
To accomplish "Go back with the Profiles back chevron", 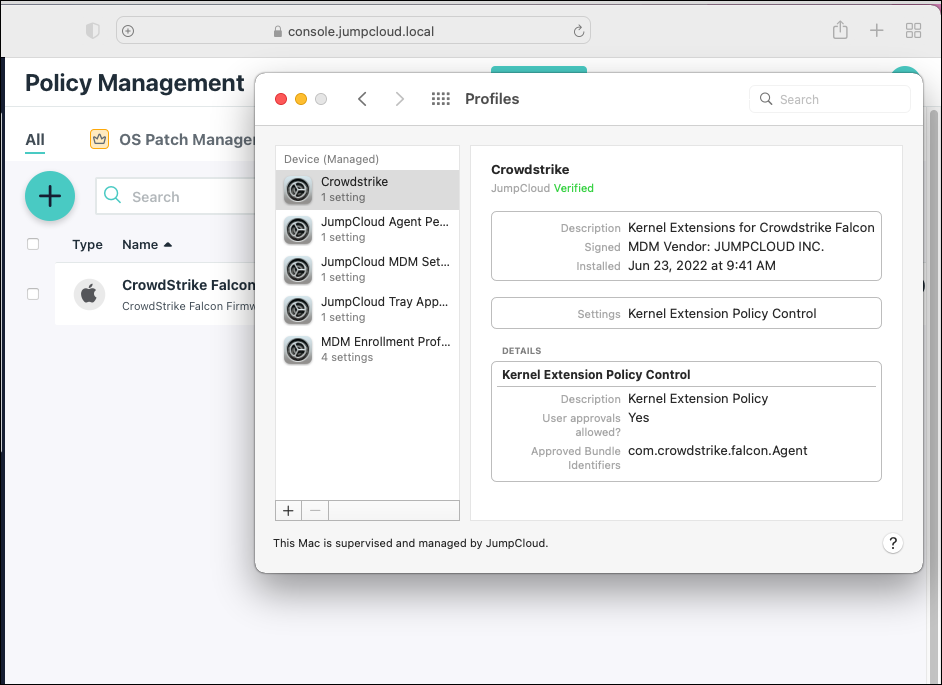I will click(362, 99).
